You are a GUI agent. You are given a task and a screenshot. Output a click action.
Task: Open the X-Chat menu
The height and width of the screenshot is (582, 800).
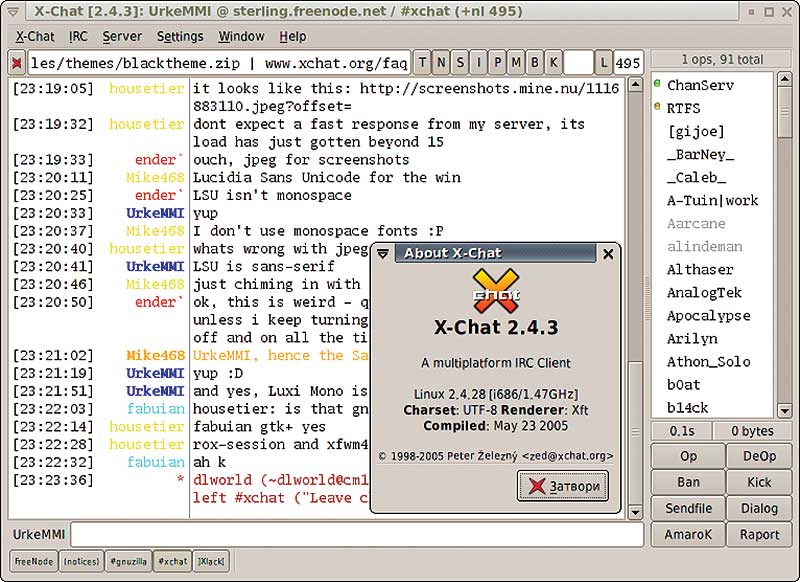point(35,37)
